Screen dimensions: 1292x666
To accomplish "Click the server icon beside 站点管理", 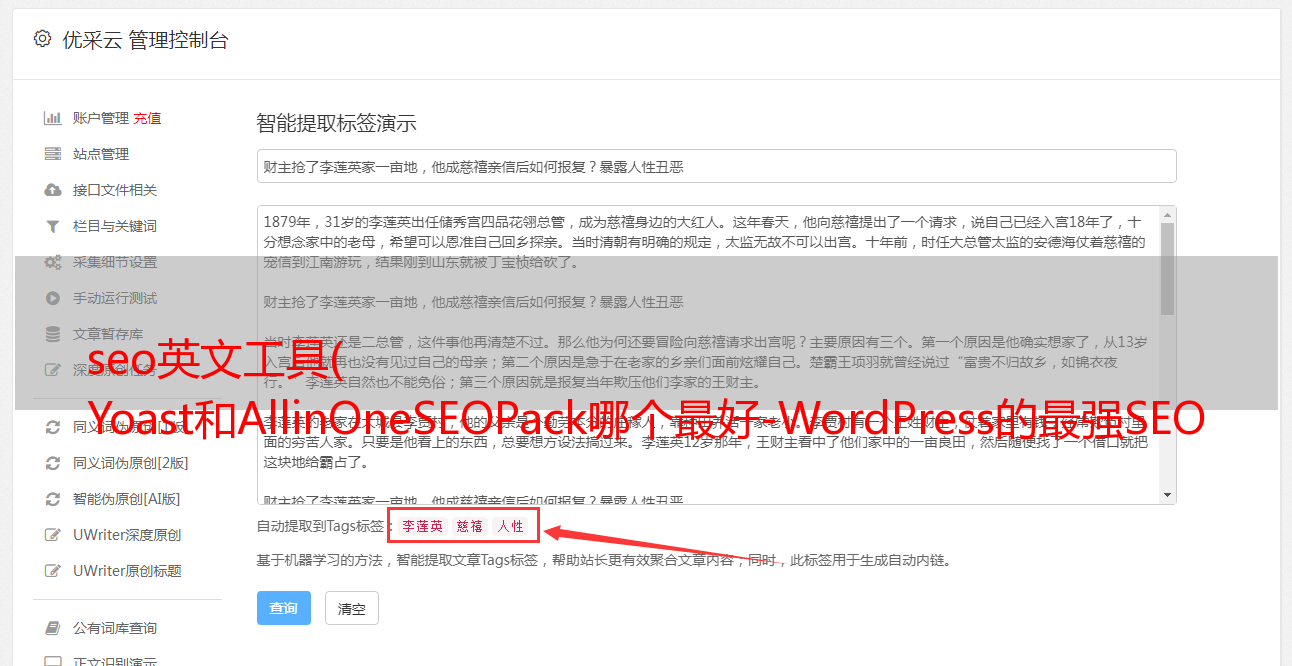I will click(53, 154).
